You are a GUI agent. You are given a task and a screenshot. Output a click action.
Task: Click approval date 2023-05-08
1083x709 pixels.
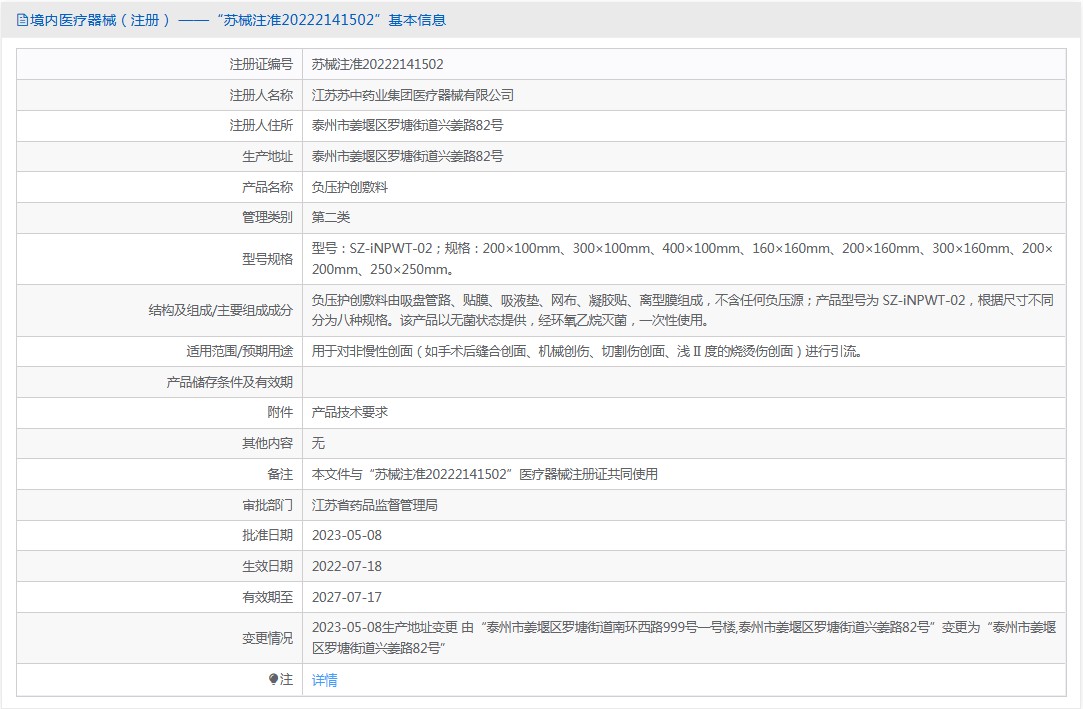(347, 535)
